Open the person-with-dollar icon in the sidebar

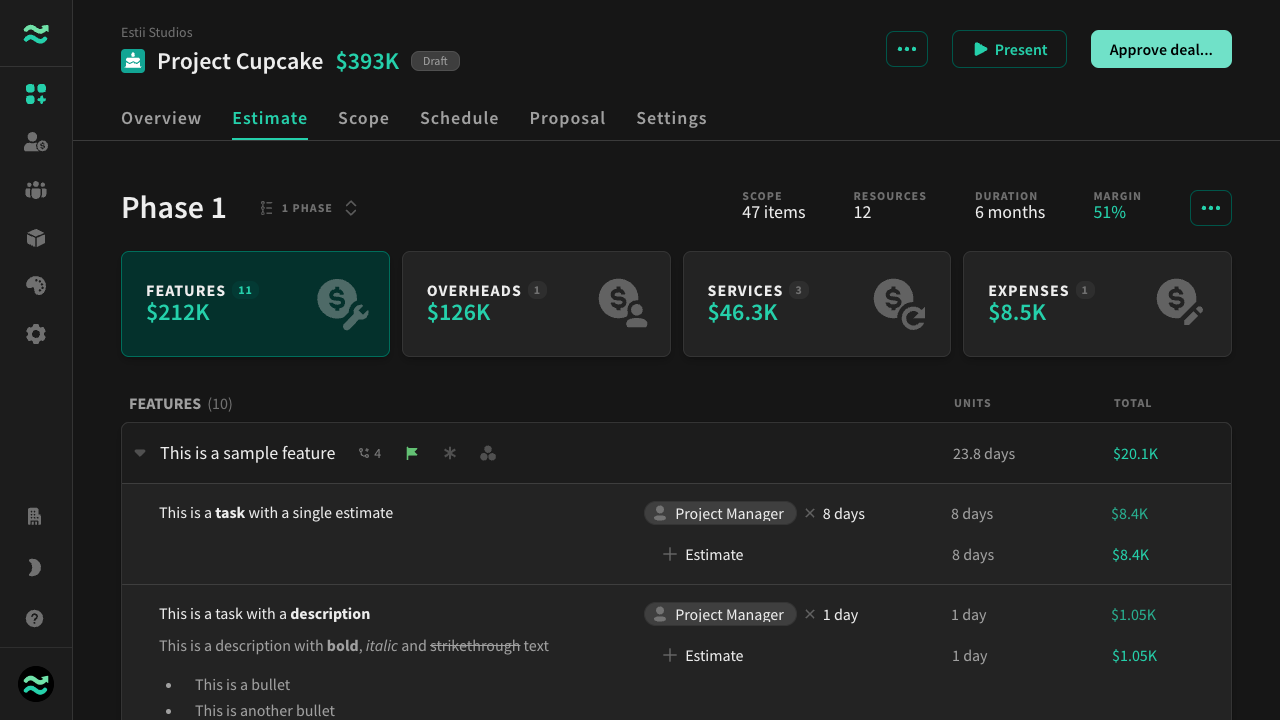click(x=36, y=142)
